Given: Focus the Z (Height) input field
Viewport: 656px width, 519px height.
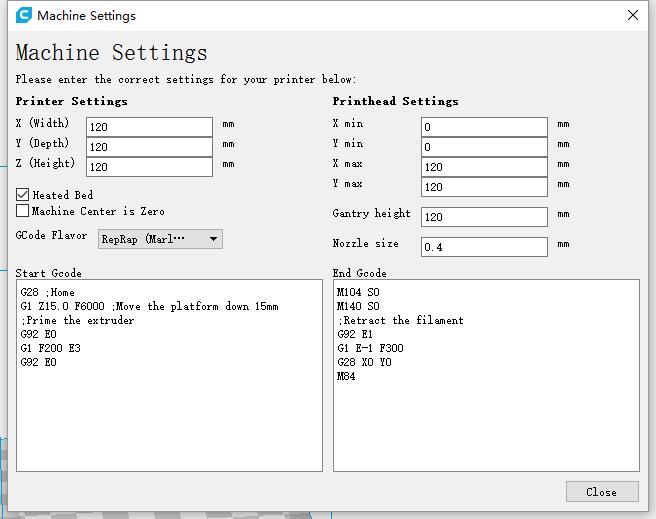Looking at the screenshot, I should tap(149, 167).
